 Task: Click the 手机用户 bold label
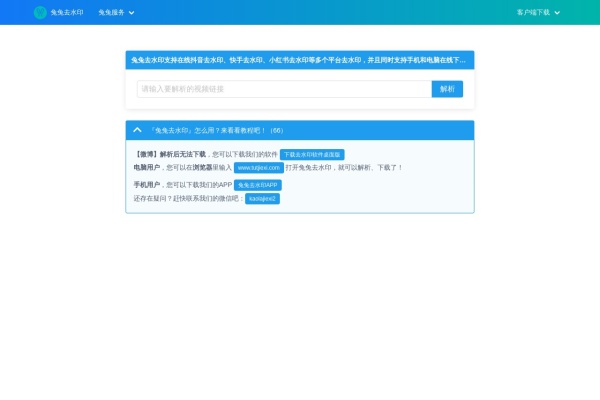coord(147,185)
